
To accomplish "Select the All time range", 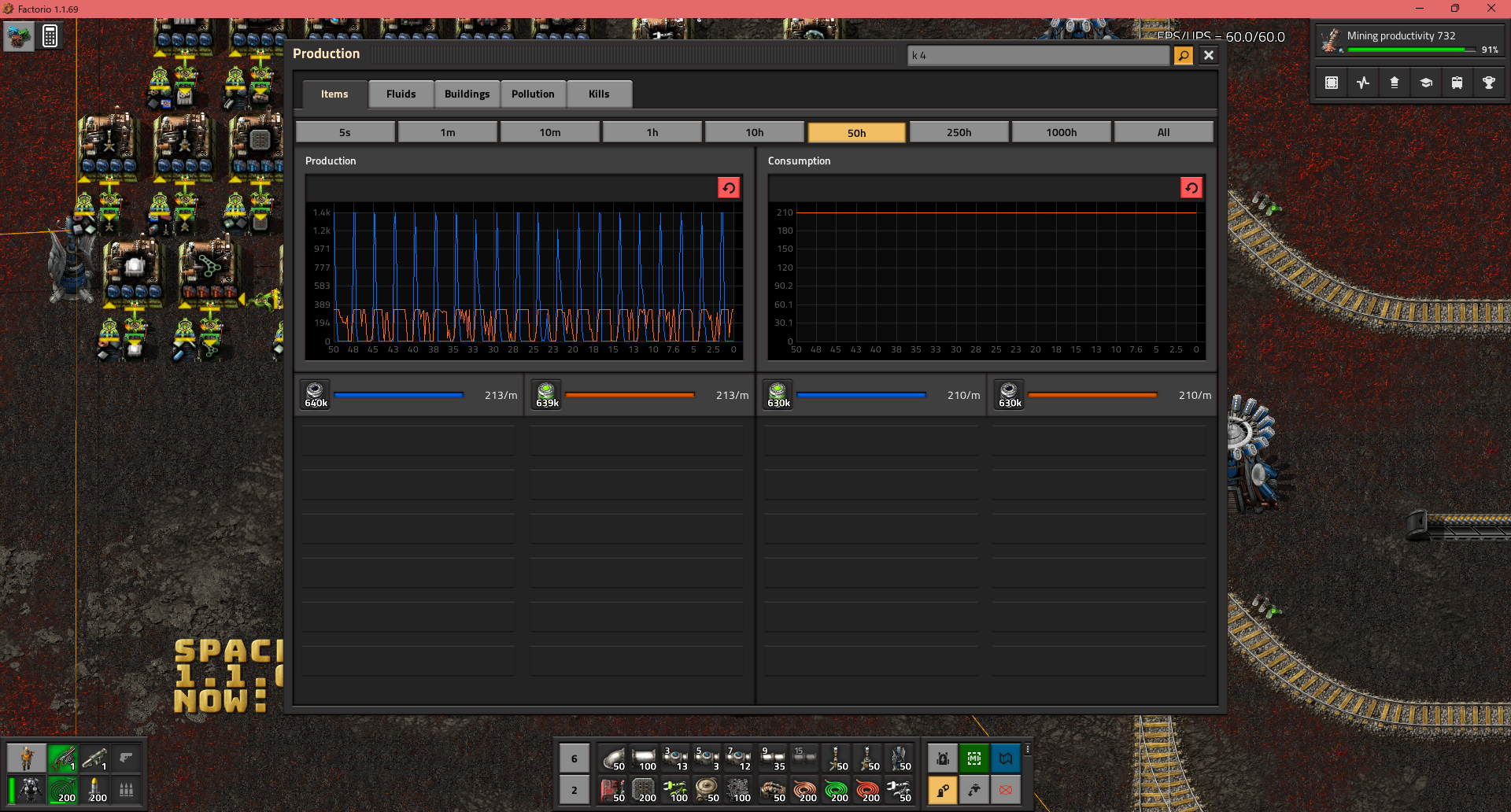I will [x=1164, y=132].
